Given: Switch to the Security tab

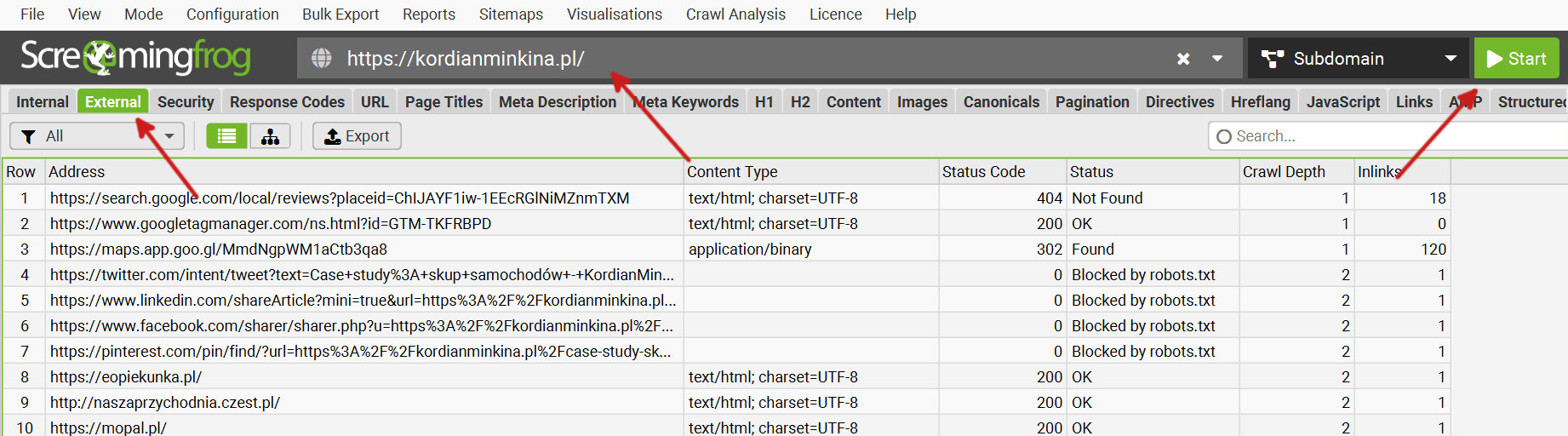Looking at the screenshot, I should 186,102.
